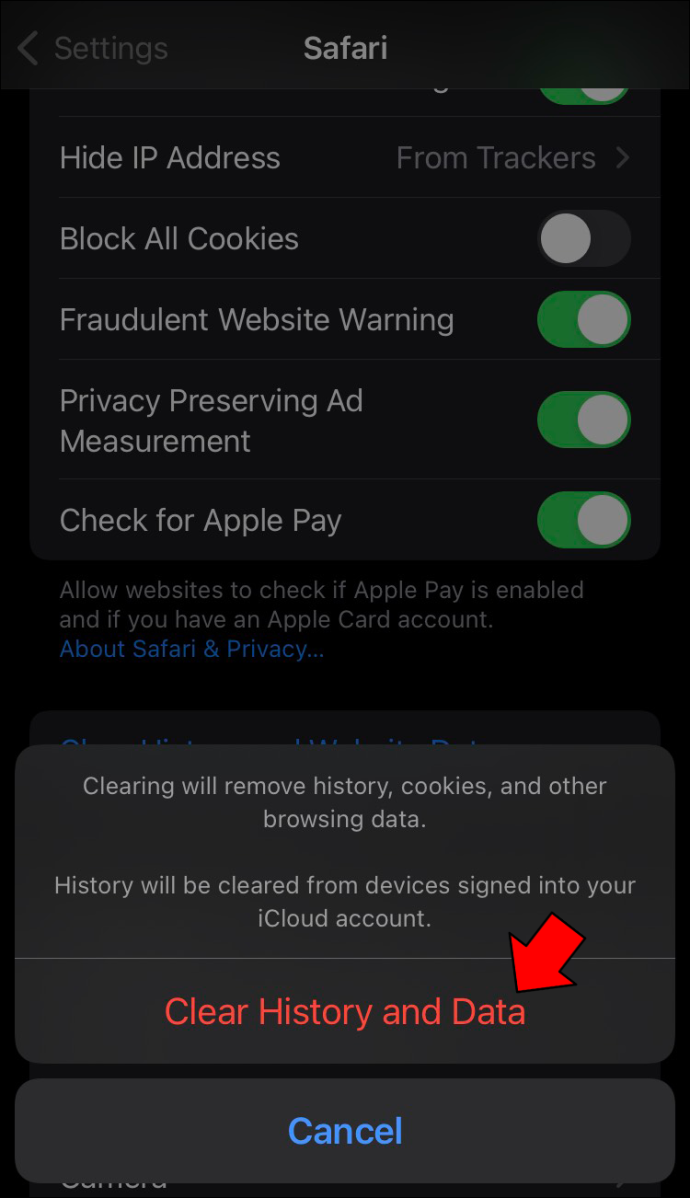690x1198 pixels.
Task: Tap the clearing history warning message
Action: (345, 851)
